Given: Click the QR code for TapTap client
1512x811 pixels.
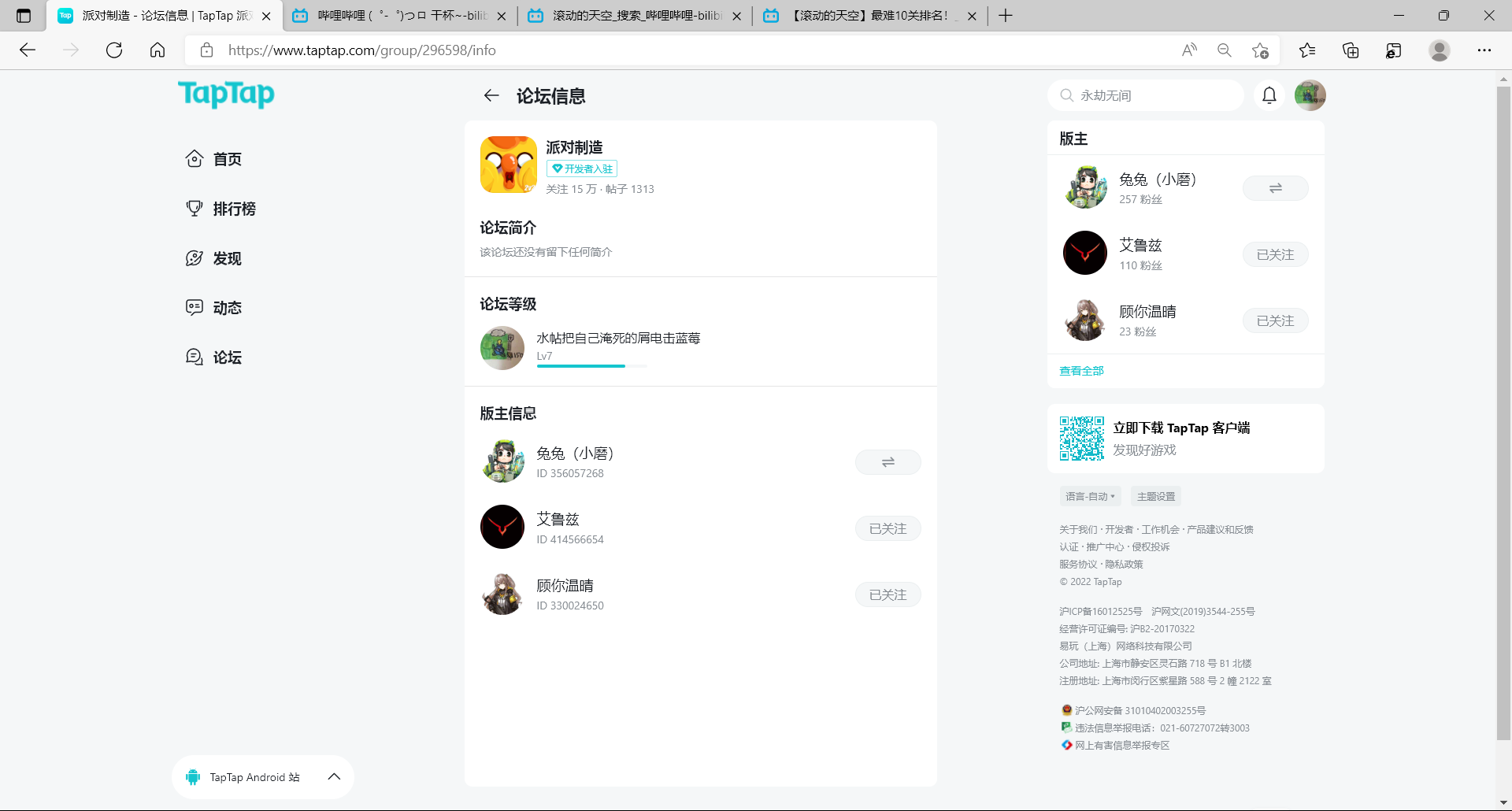Looking at the screenshot, I should 1081,439.
